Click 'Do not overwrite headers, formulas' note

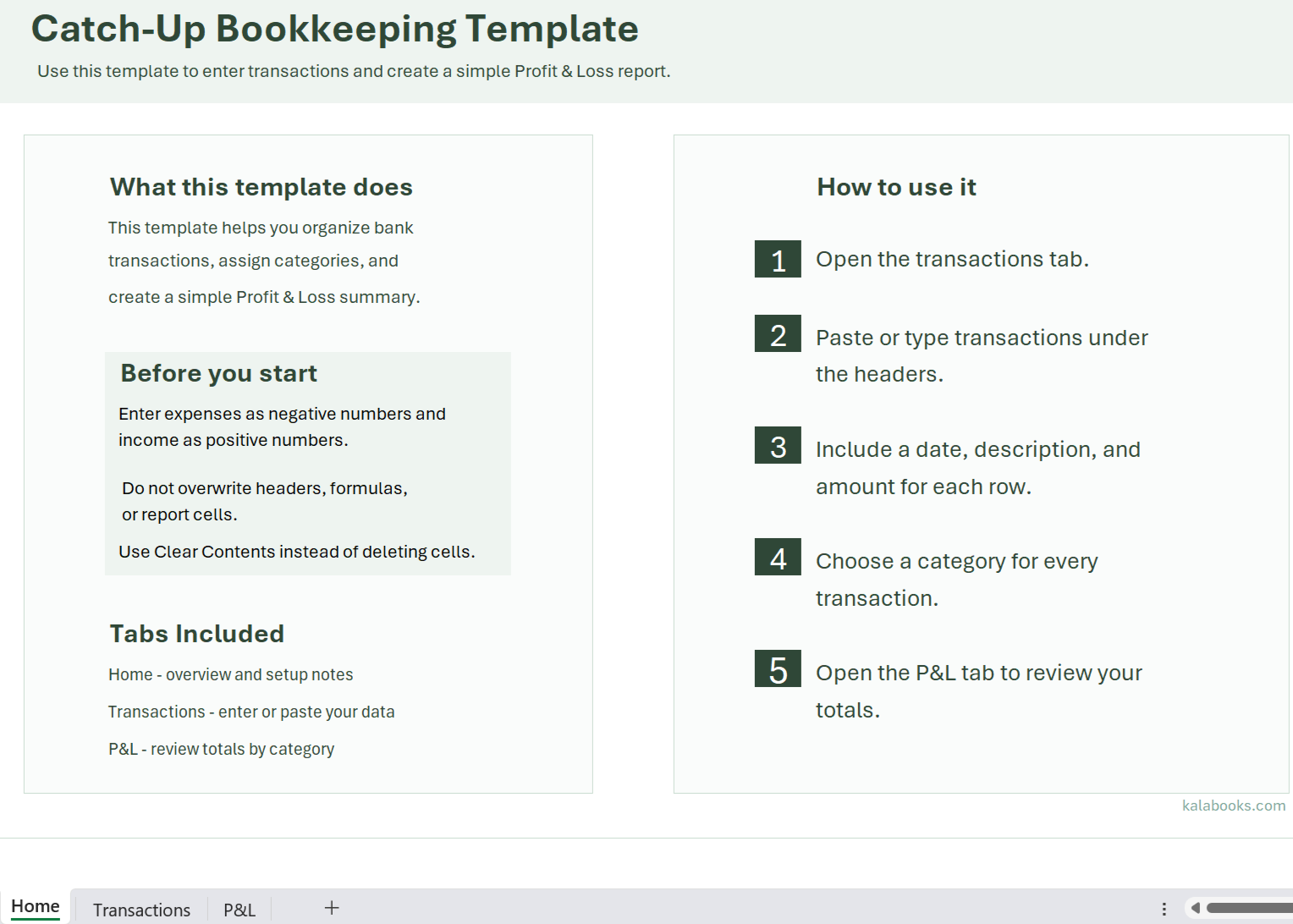point(265,501)
